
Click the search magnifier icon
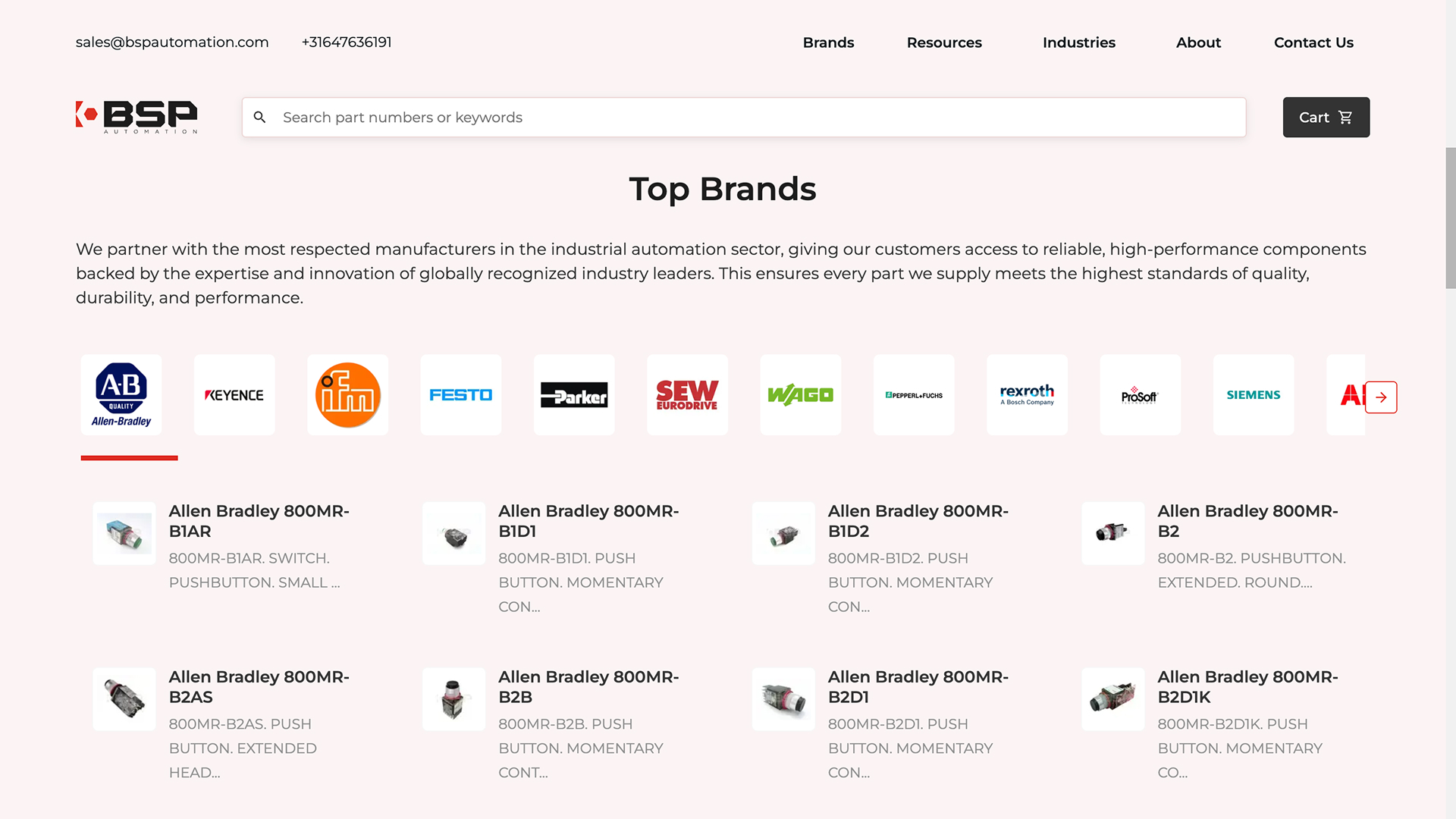click(259, 118)
